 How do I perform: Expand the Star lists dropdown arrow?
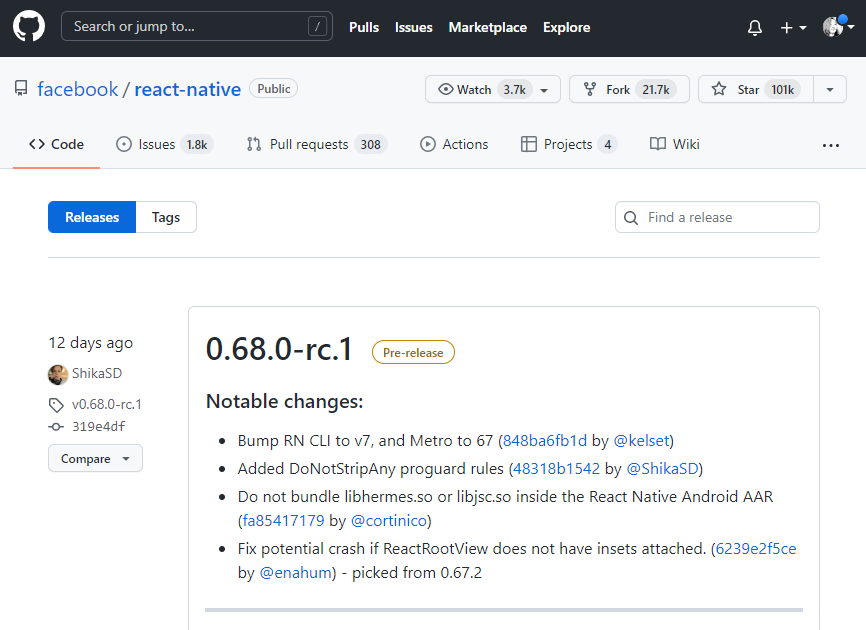(x=830, y=89)
